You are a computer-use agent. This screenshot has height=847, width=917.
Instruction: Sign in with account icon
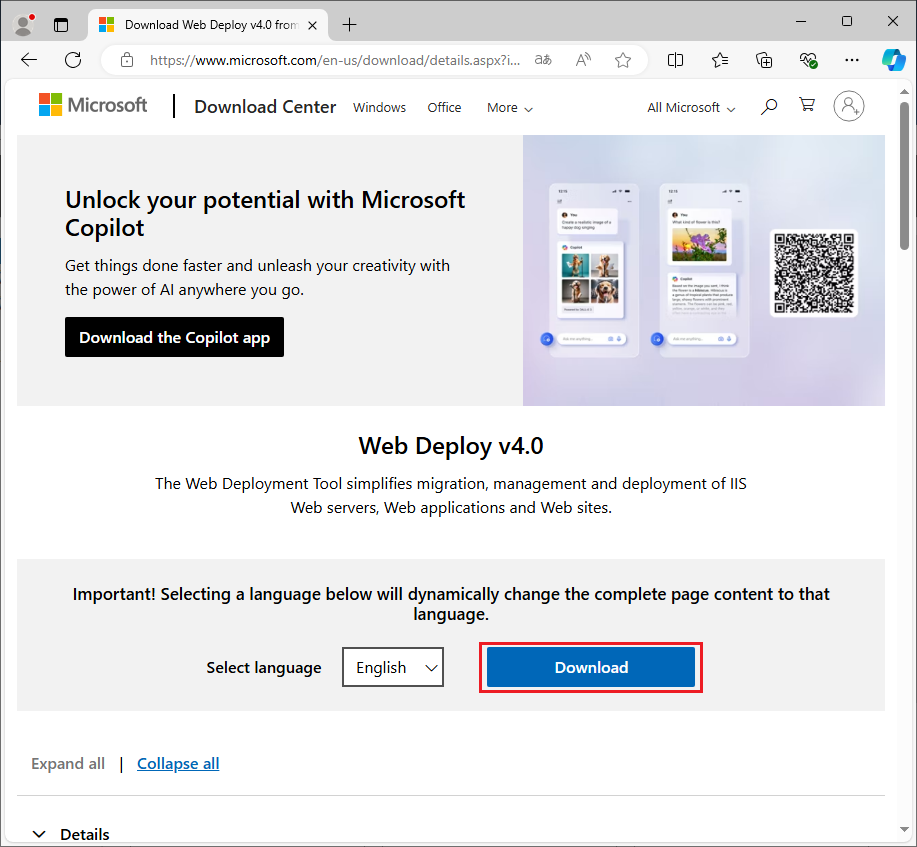(x=849, y=106)
